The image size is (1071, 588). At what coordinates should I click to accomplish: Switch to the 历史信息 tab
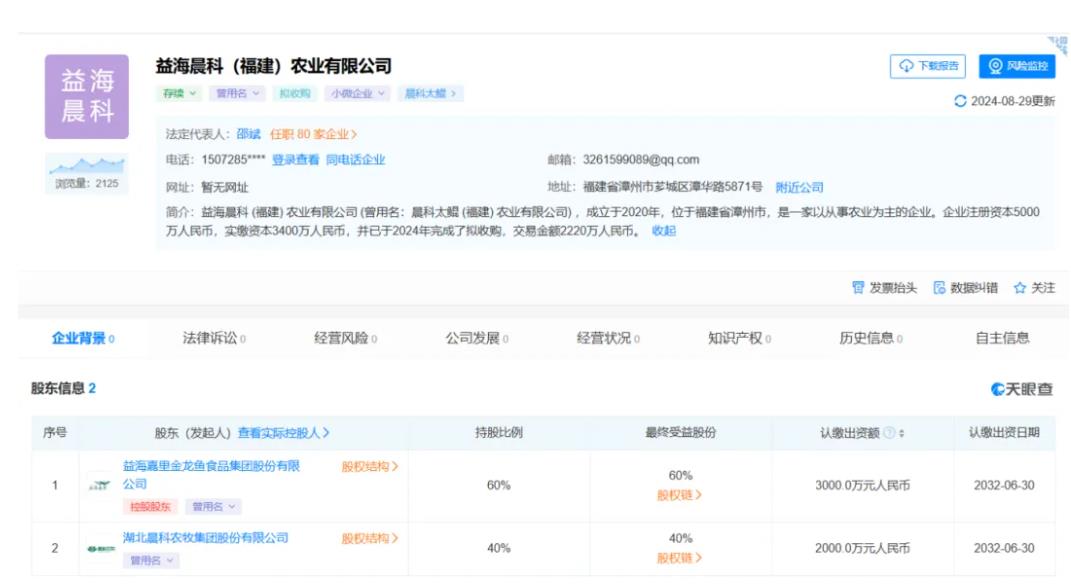pos(870,338)
